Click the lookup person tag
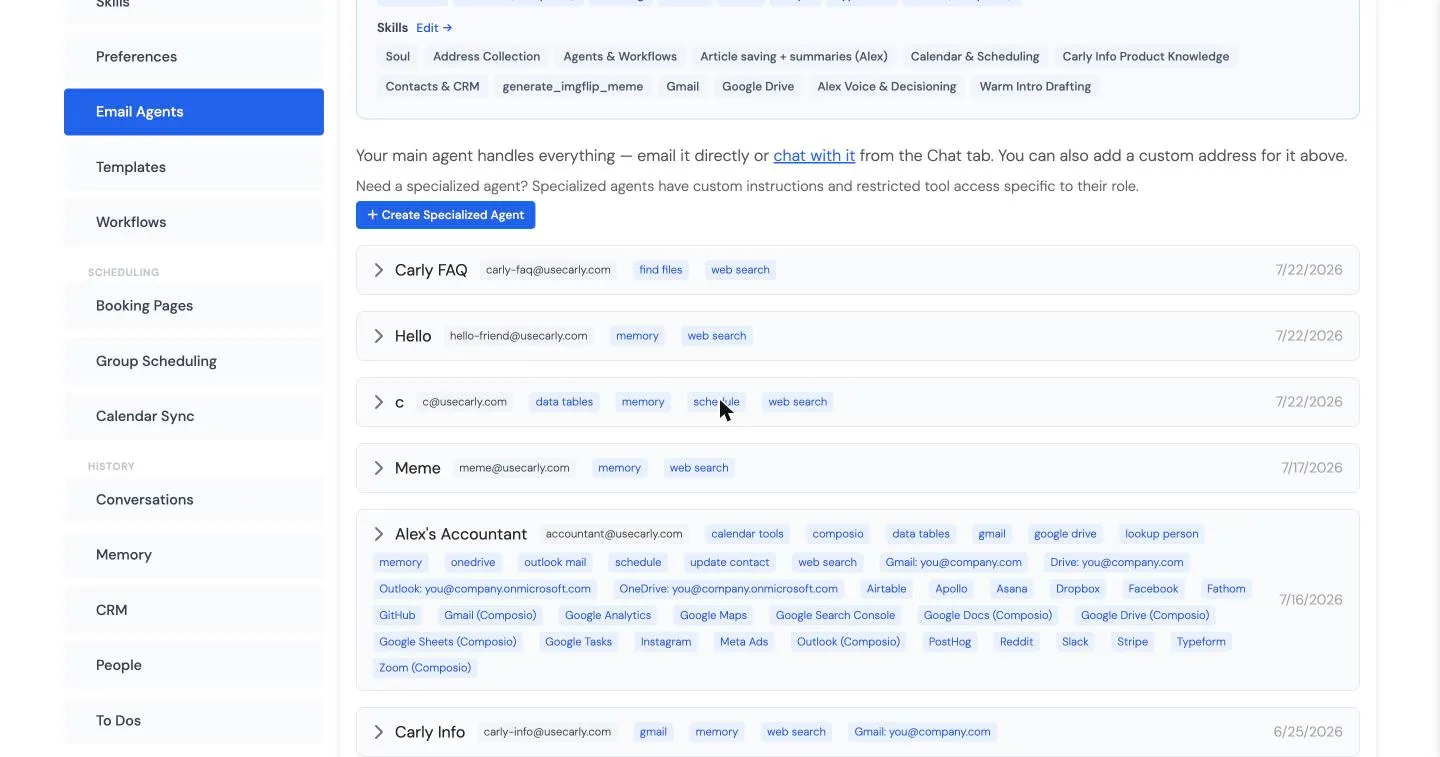 click(1161, 534)
